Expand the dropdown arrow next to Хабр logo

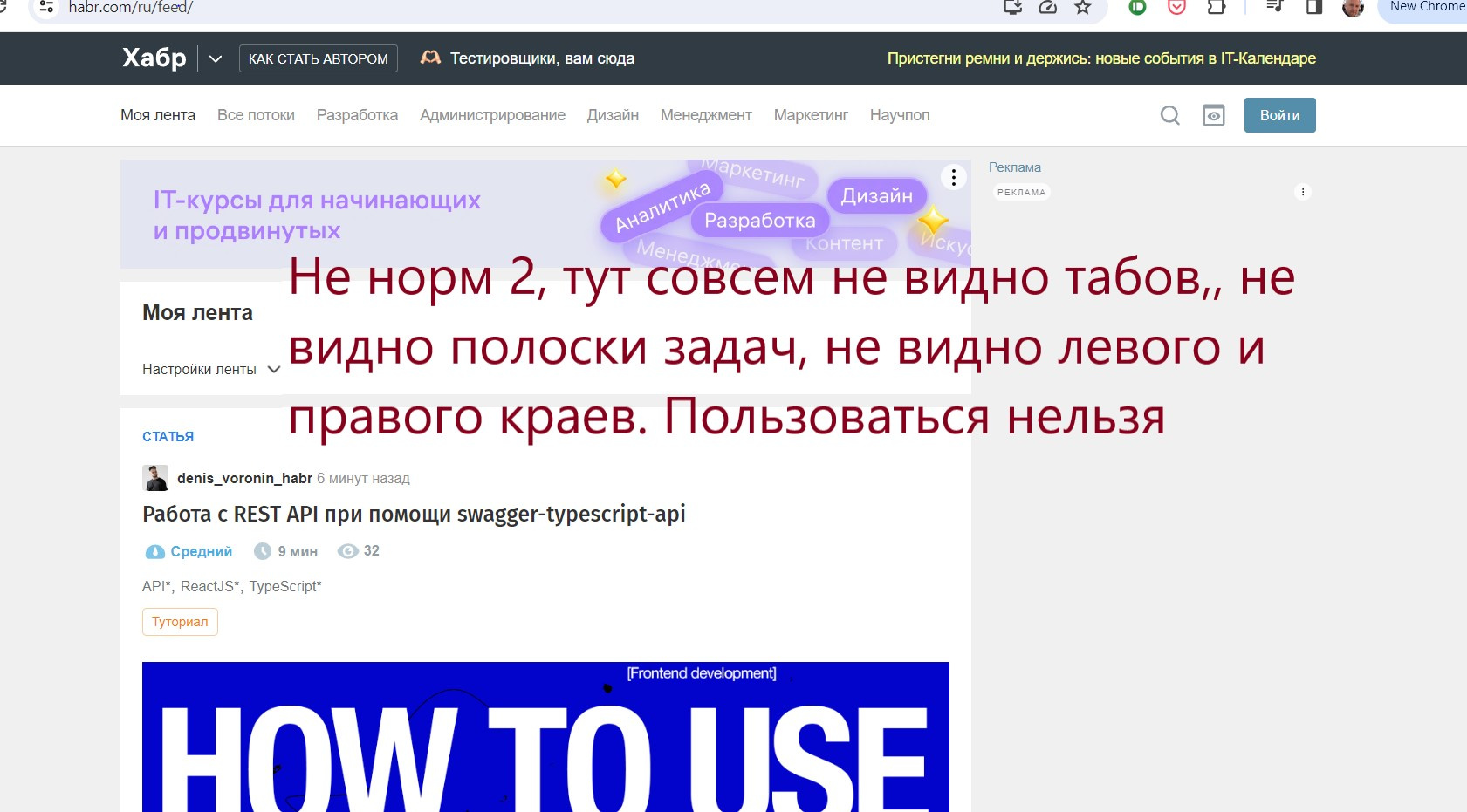tap(216, 58)
